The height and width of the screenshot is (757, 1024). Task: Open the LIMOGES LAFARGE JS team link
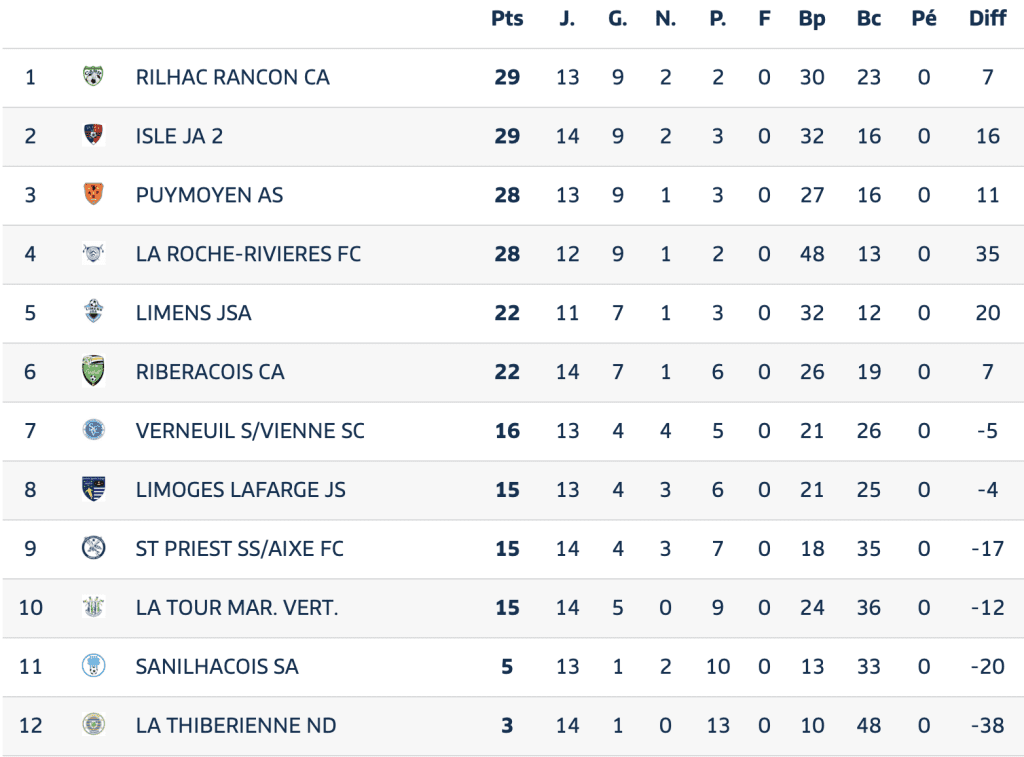pos(240,490)
